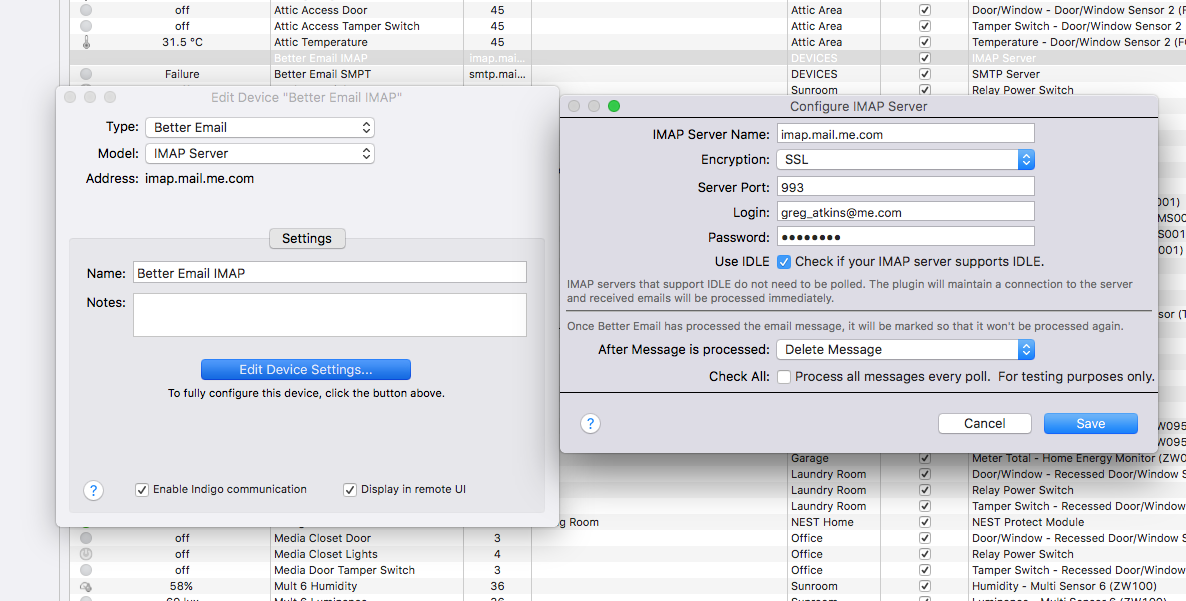
Task: Toggle checkbox in Garage Meter Total row
Action: coord(924,458)
